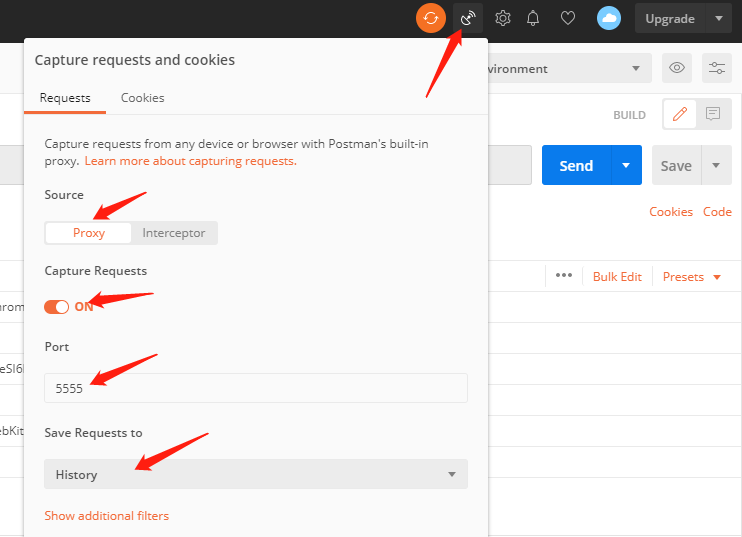The image size is (742, 537).
Task: Click the blue Send button
Action: 576,165
